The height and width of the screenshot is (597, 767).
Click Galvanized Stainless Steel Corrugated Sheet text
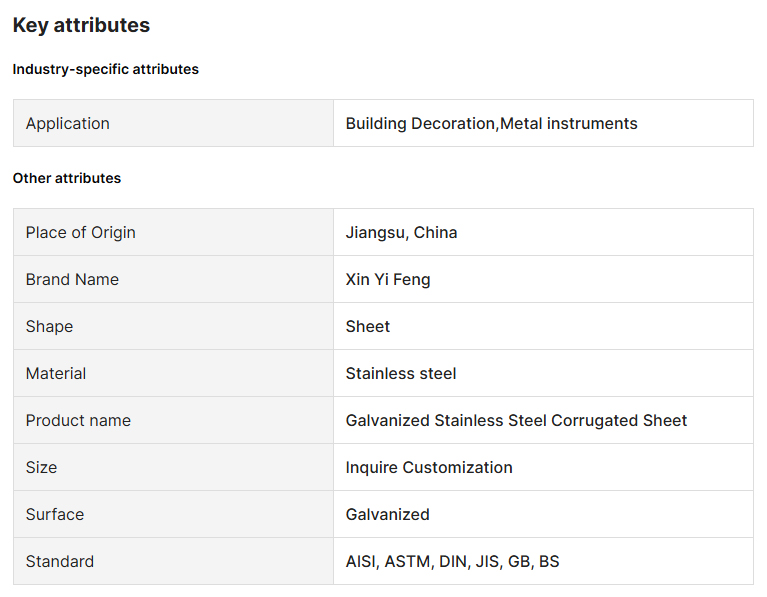[516, 421]
